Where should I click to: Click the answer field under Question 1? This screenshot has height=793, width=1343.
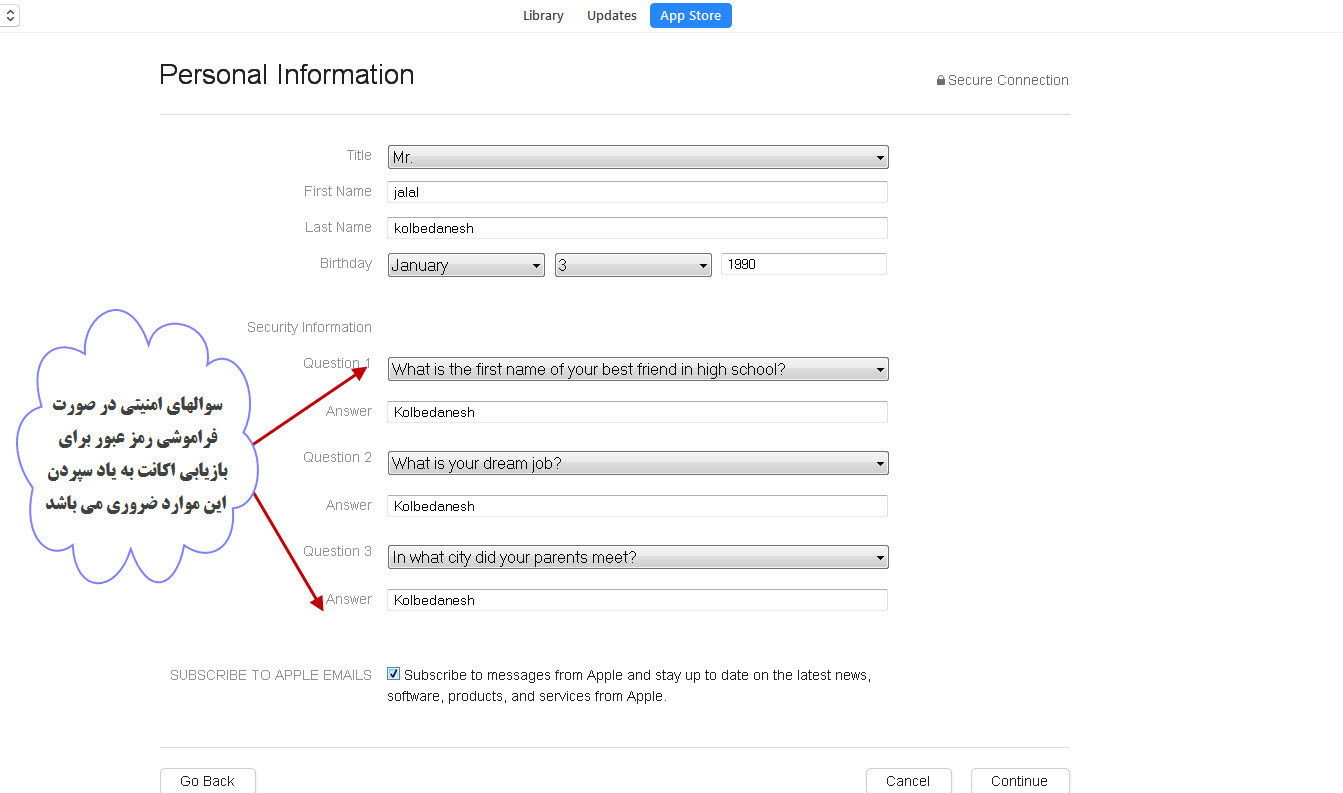637,412
